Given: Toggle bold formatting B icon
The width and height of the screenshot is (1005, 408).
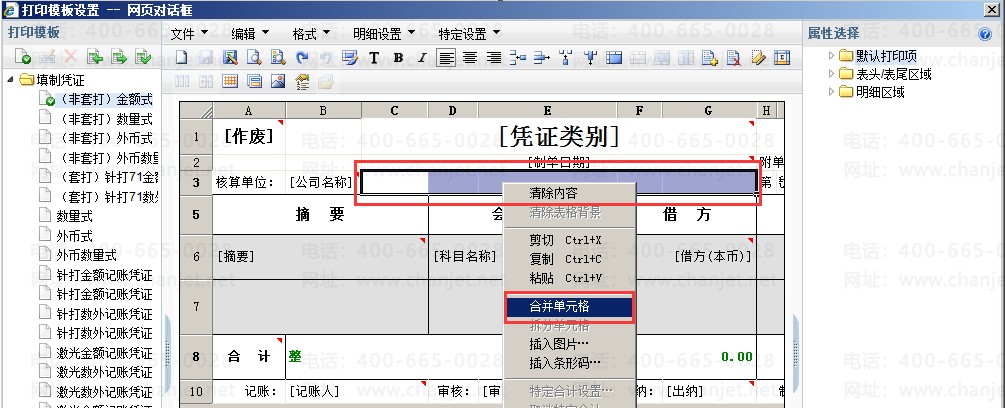Looking at the screenshot, I should tap(398, 58).
